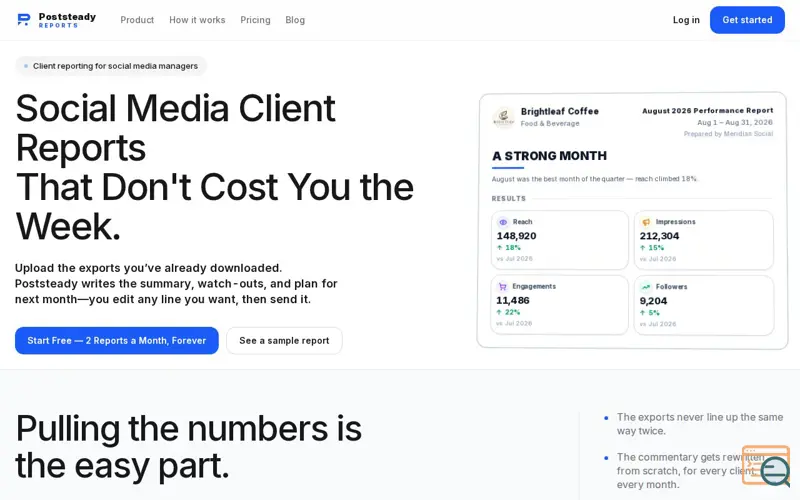
Task: Click the Followers trend icon
Action: coord(646,287)
